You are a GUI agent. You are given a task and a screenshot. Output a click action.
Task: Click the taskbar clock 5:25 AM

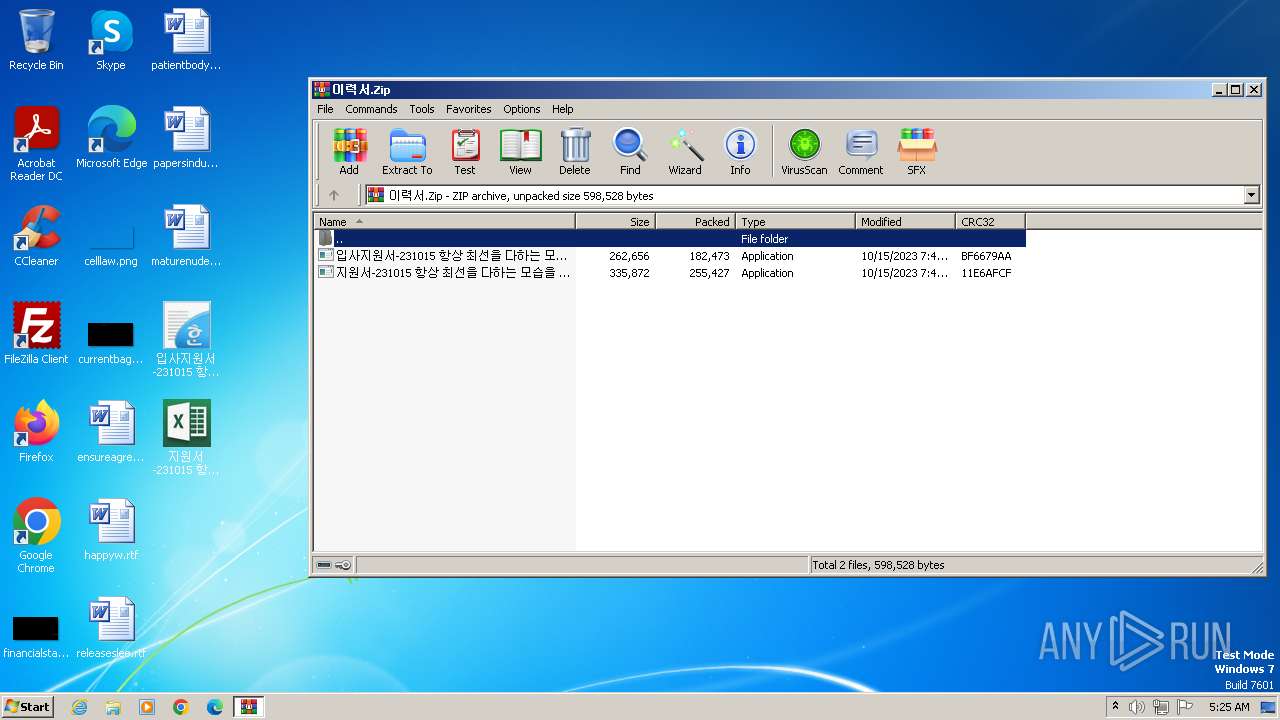1229,707
